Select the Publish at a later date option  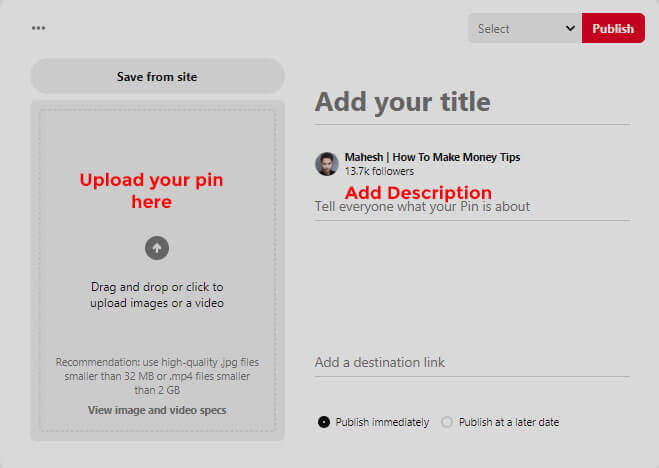coord(447,422)
